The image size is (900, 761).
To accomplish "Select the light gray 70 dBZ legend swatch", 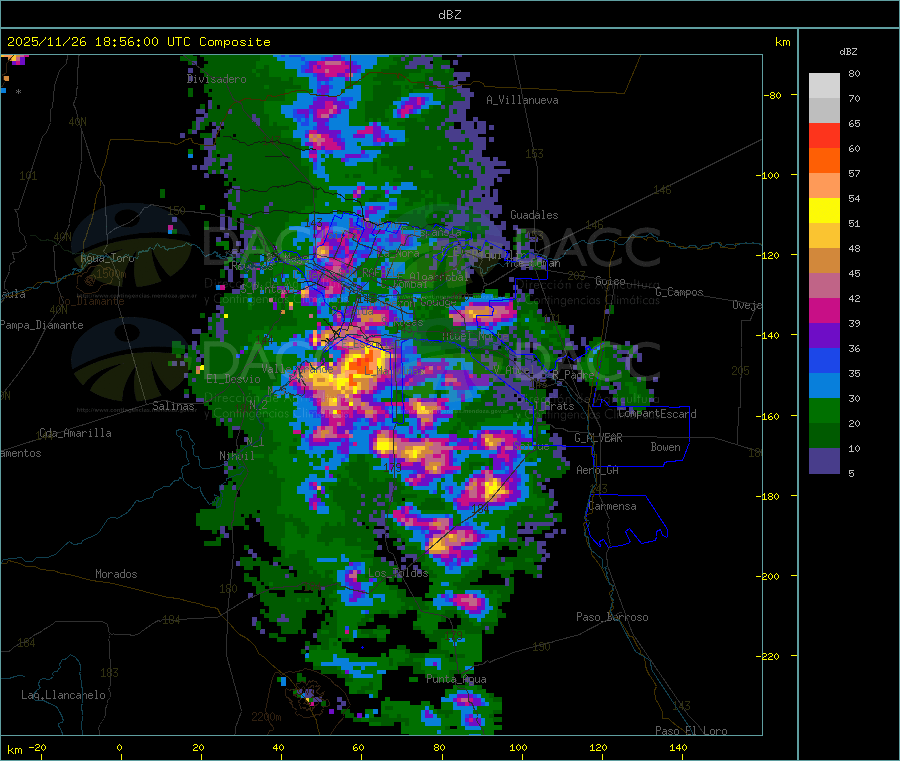I will (x=824, y=111).
